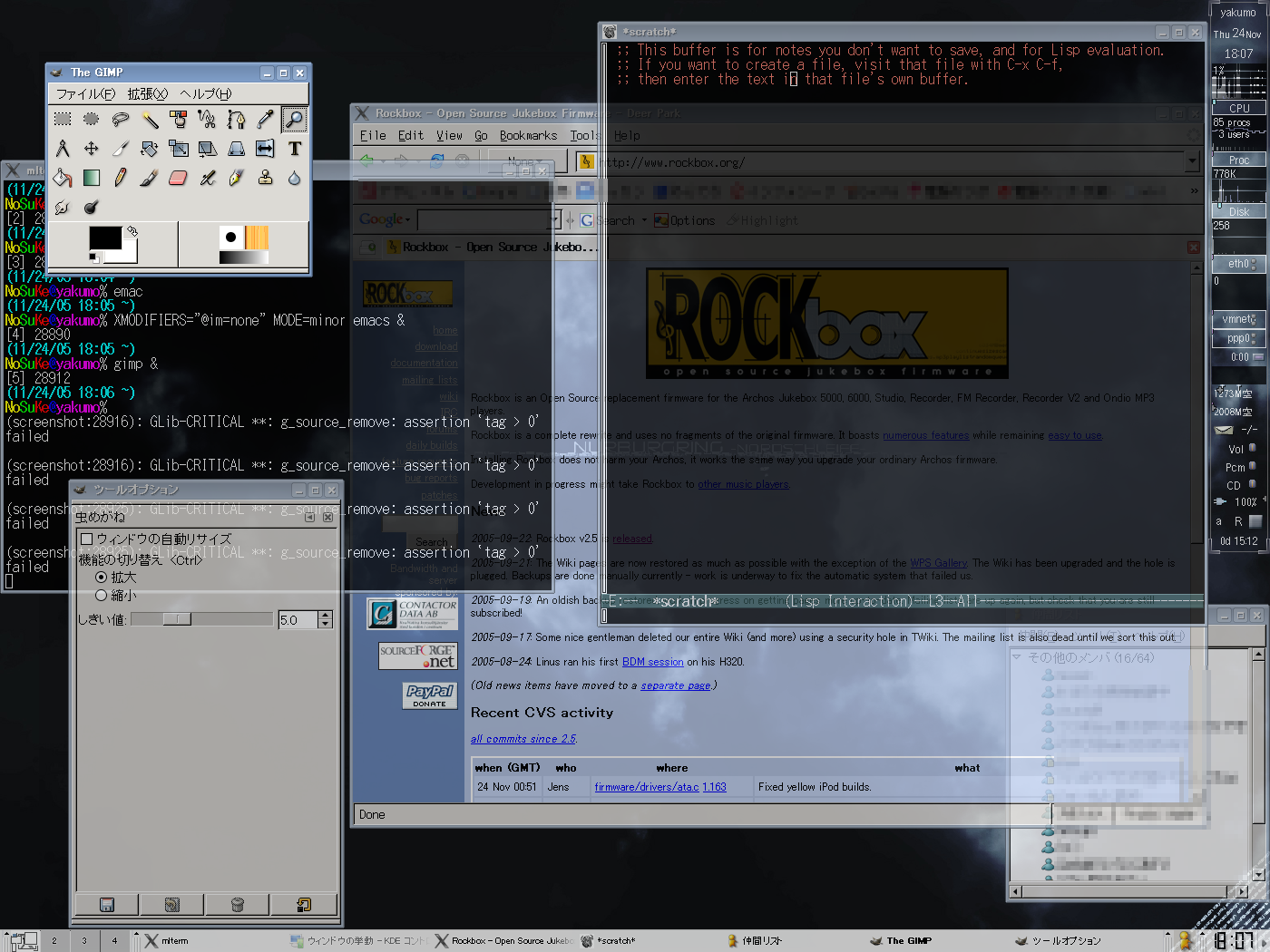Open the browser View menu

click(x=449, y=135)
